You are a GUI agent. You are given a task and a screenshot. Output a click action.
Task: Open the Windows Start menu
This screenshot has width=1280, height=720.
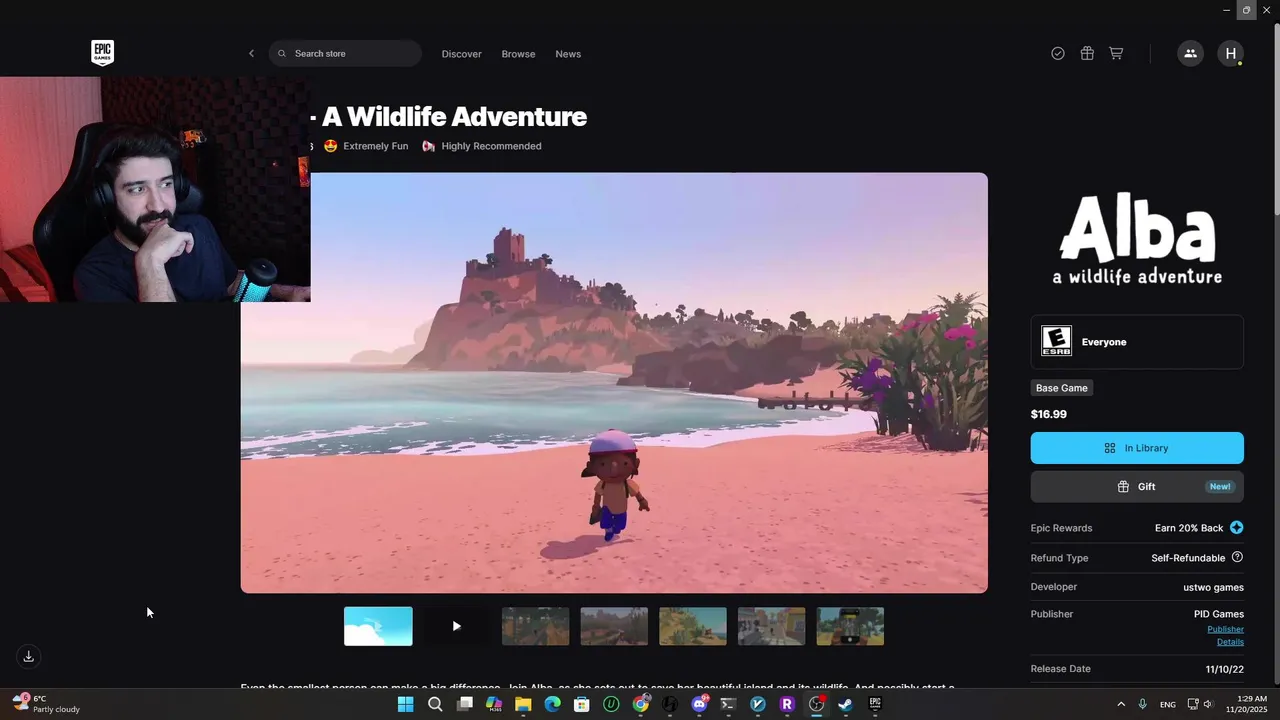tap(405, 704)
